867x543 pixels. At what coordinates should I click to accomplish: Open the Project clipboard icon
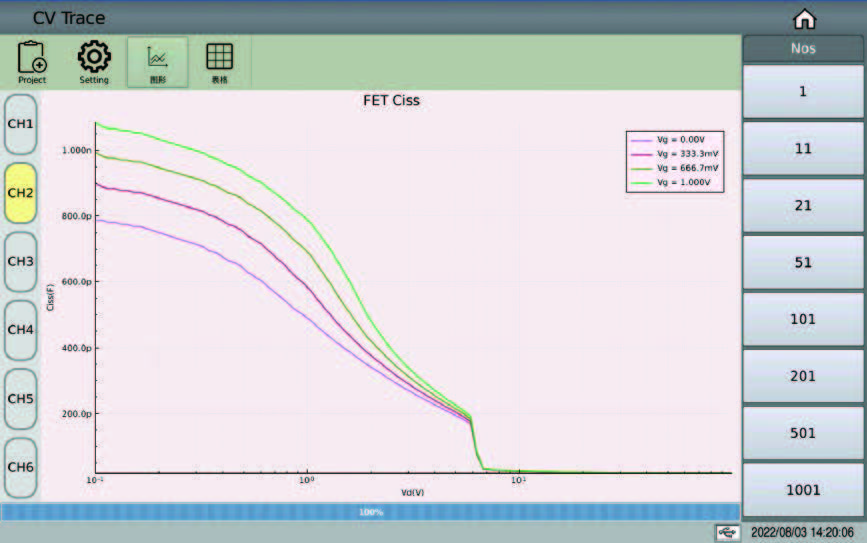click(x=32, y=62)
